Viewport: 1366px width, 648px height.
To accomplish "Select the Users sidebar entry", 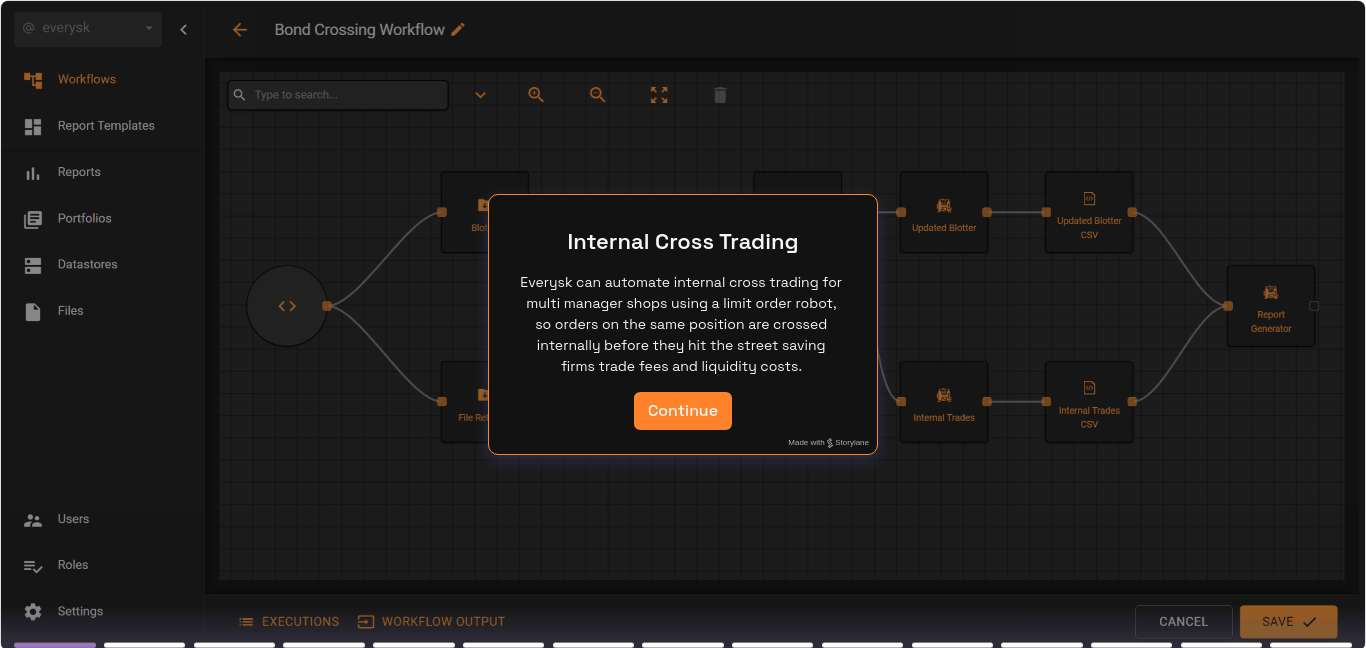I will 33,519.
